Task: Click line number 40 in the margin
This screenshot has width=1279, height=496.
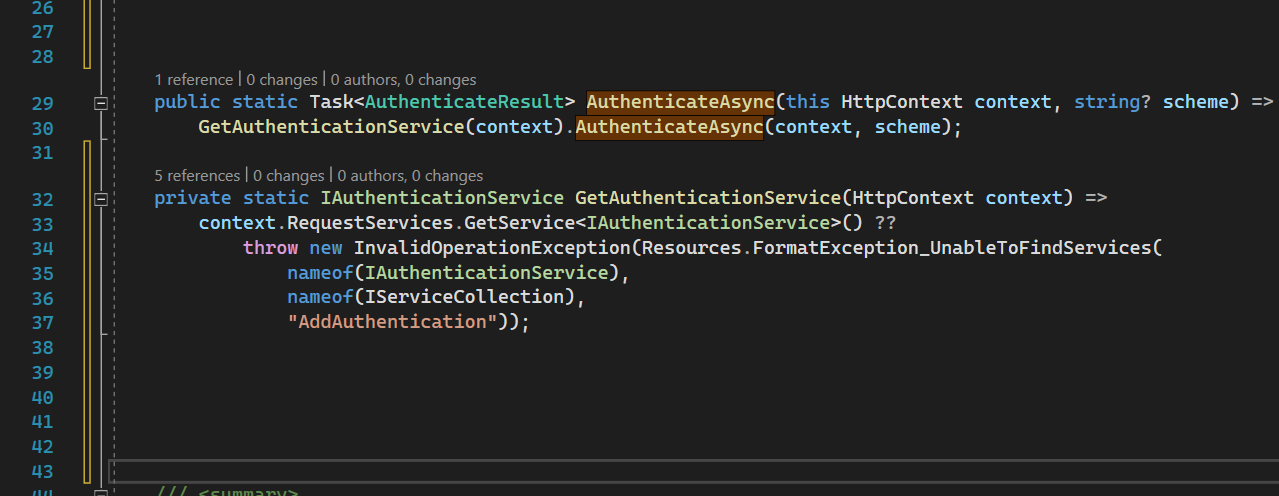Action: pos(43,397)
